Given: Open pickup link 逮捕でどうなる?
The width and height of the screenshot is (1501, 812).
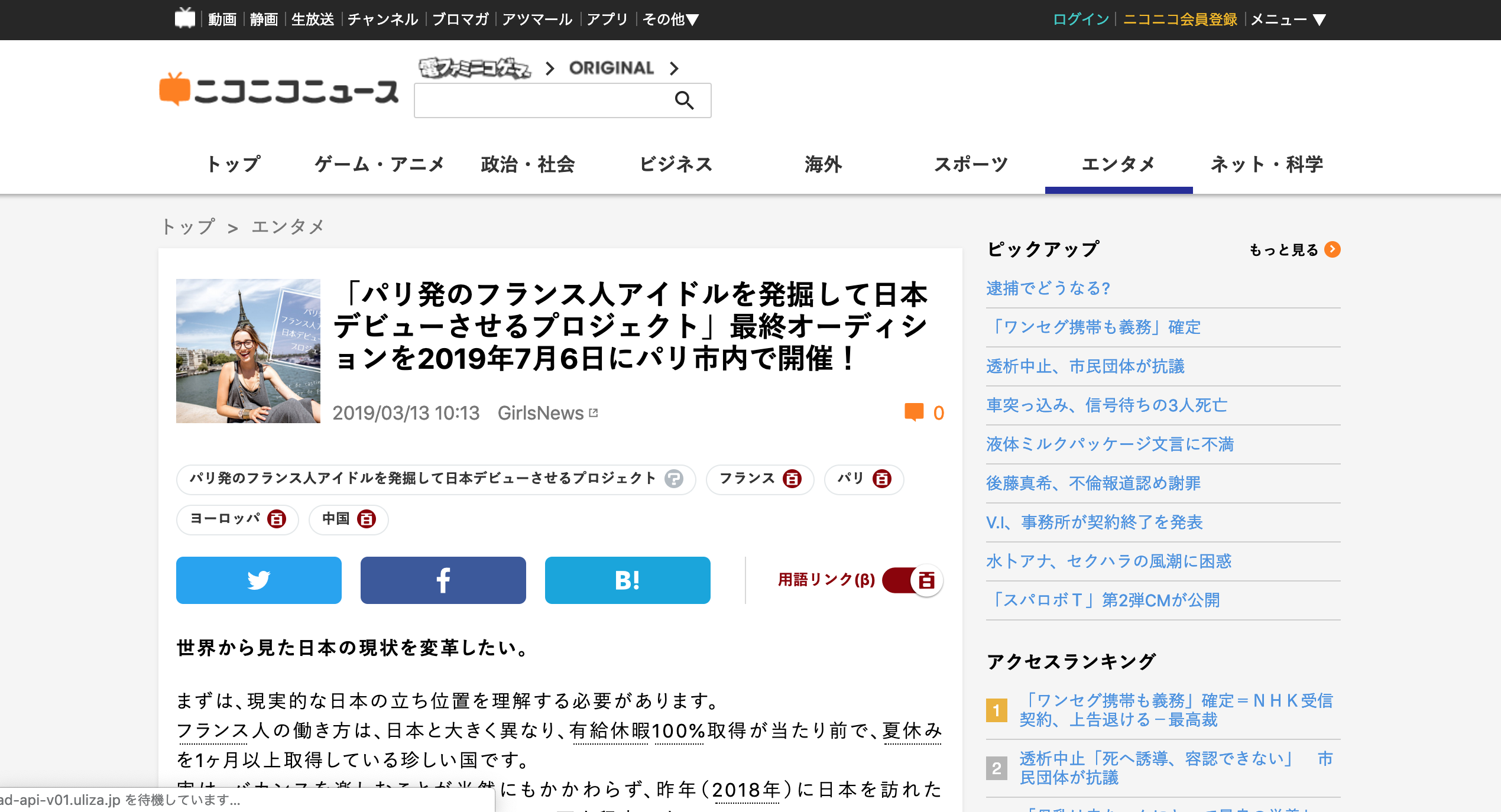Looking at the screenshot, I should tap(1048, 288).
